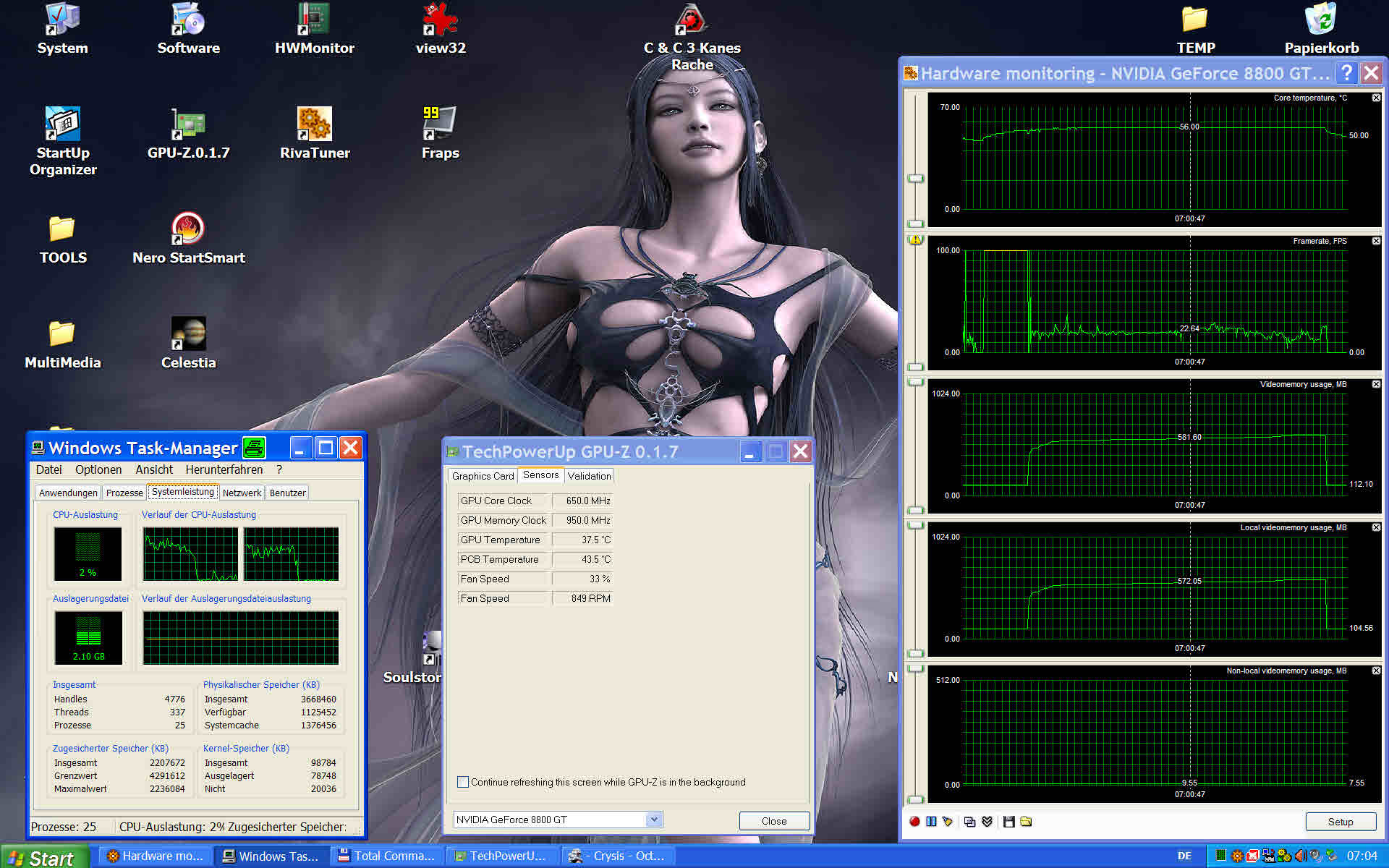
Task: Expand the NVIDIA GeForce 8800 GT dropdown
Action: (653, 820)
